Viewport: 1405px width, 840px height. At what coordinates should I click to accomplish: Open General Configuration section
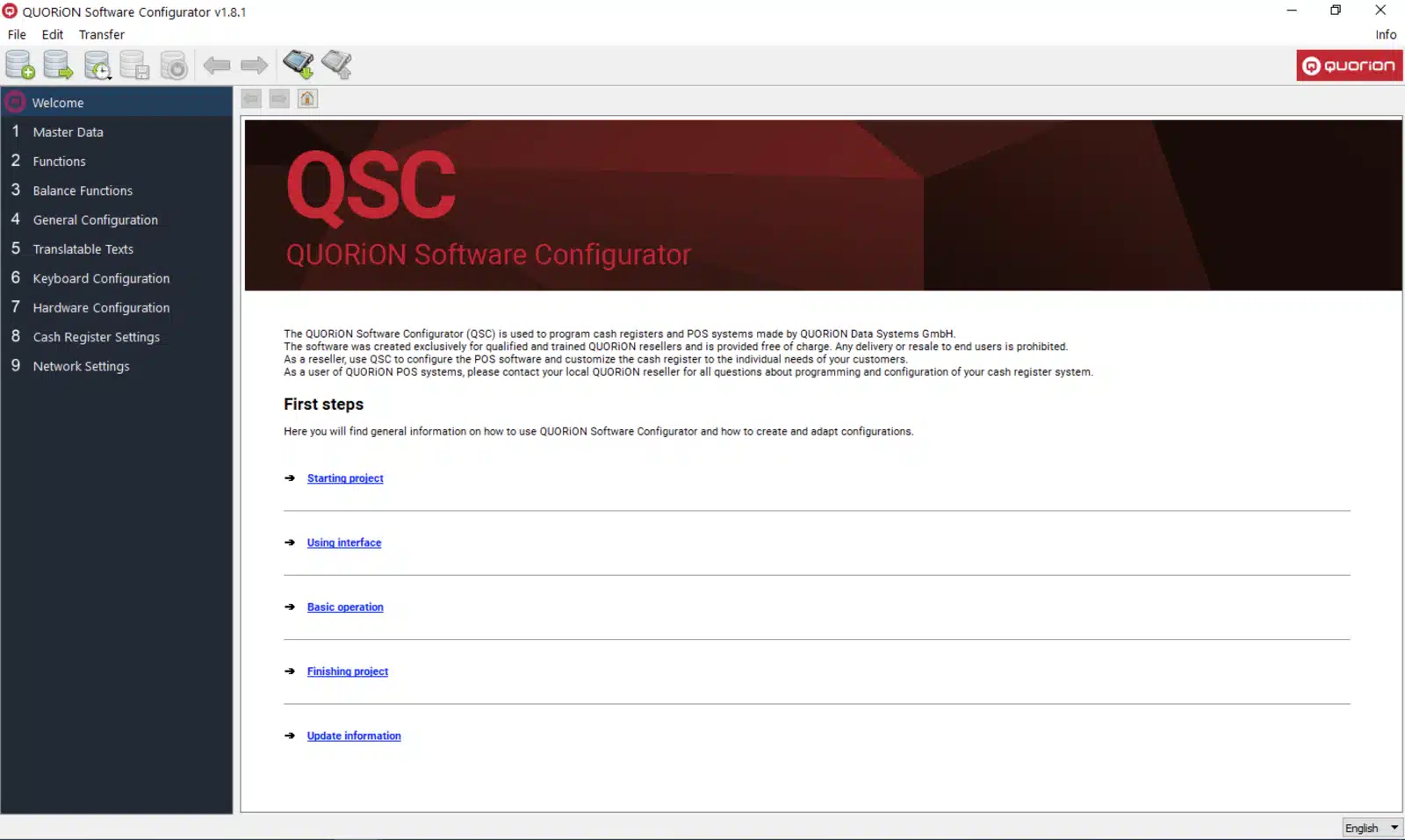click(117, 219)
